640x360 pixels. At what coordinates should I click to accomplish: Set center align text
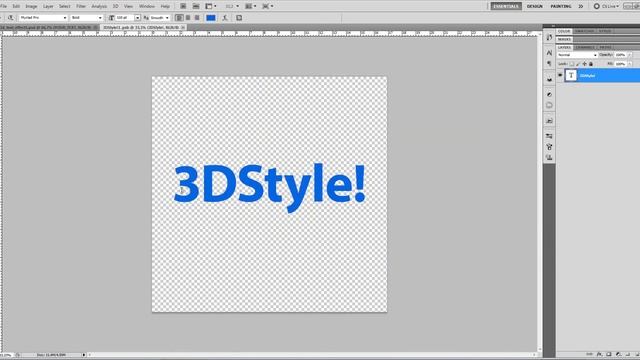188,18
